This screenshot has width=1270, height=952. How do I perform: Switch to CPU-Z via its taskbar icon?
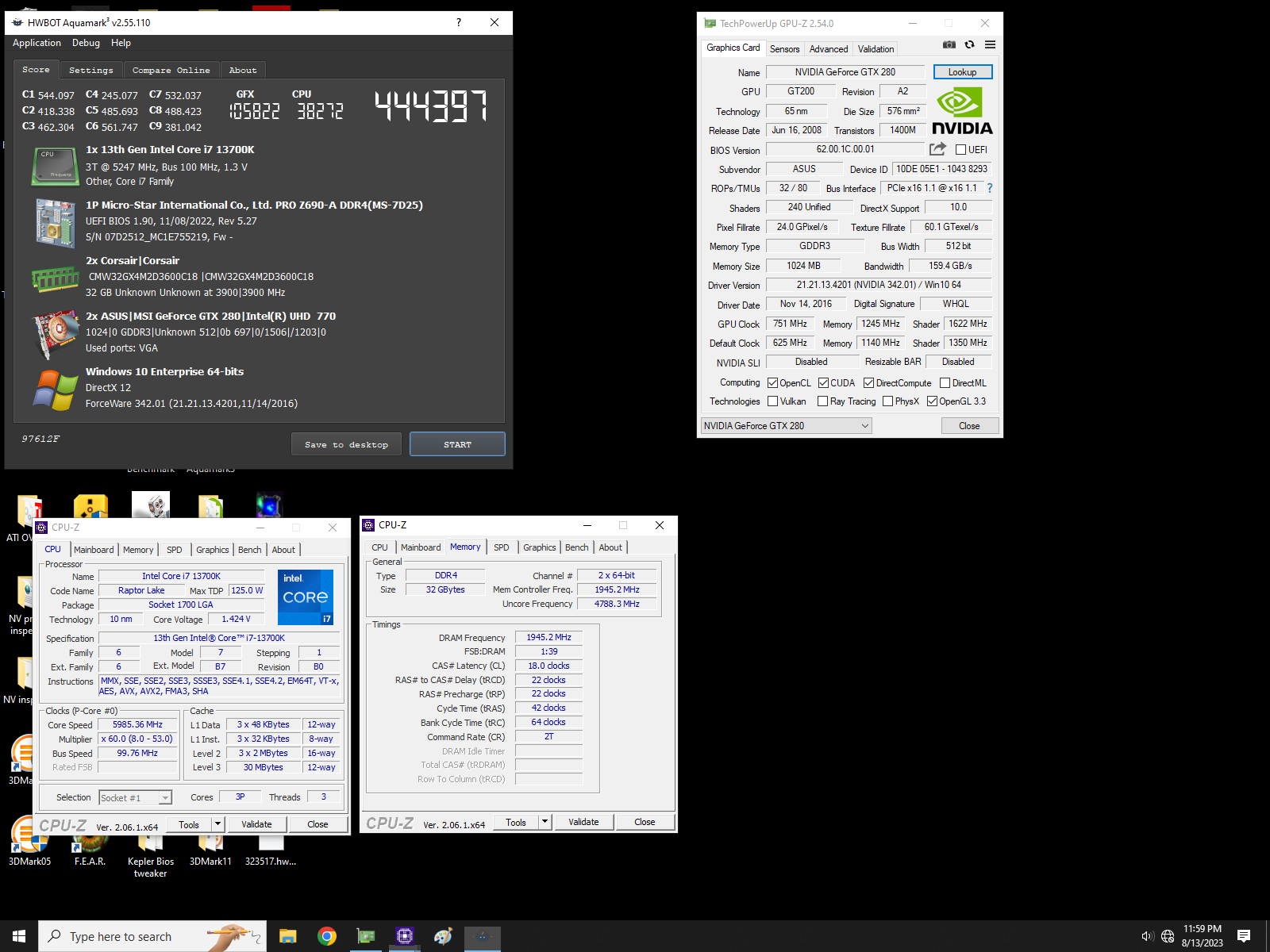(404, 936)
